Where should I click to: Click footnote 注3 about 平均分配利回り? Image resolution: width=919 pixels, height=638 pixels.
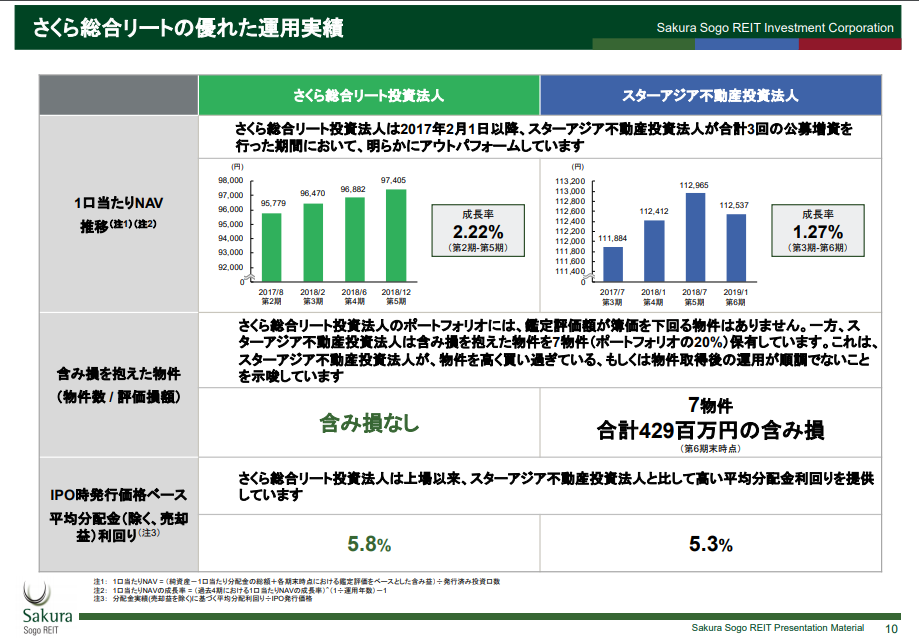(x=203, y=599)
